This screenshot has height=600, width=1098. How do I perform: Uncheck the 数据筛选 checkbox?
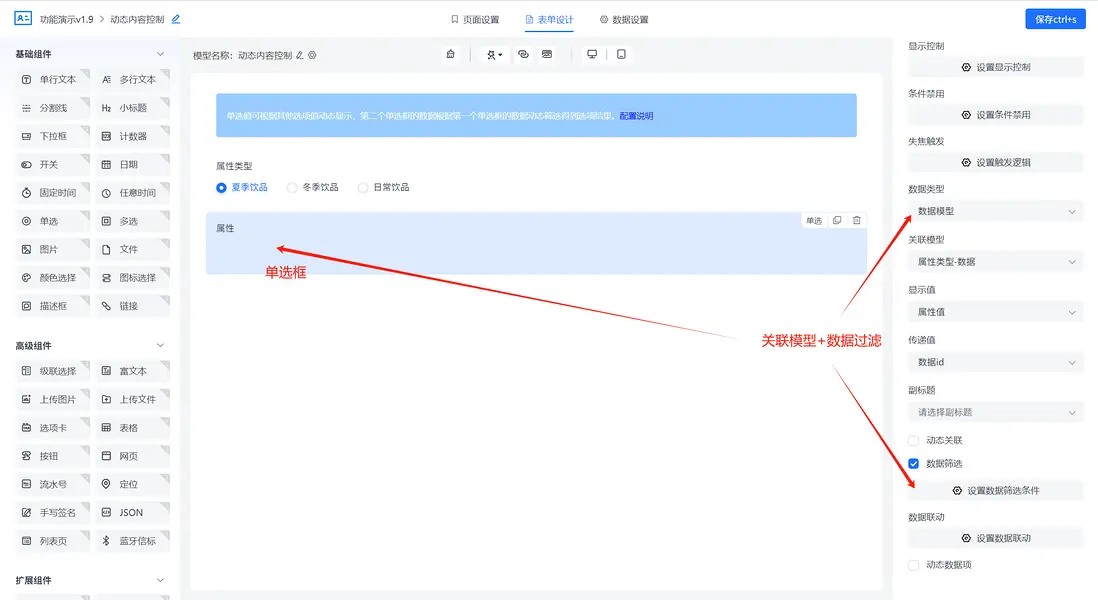coord(913,462)
